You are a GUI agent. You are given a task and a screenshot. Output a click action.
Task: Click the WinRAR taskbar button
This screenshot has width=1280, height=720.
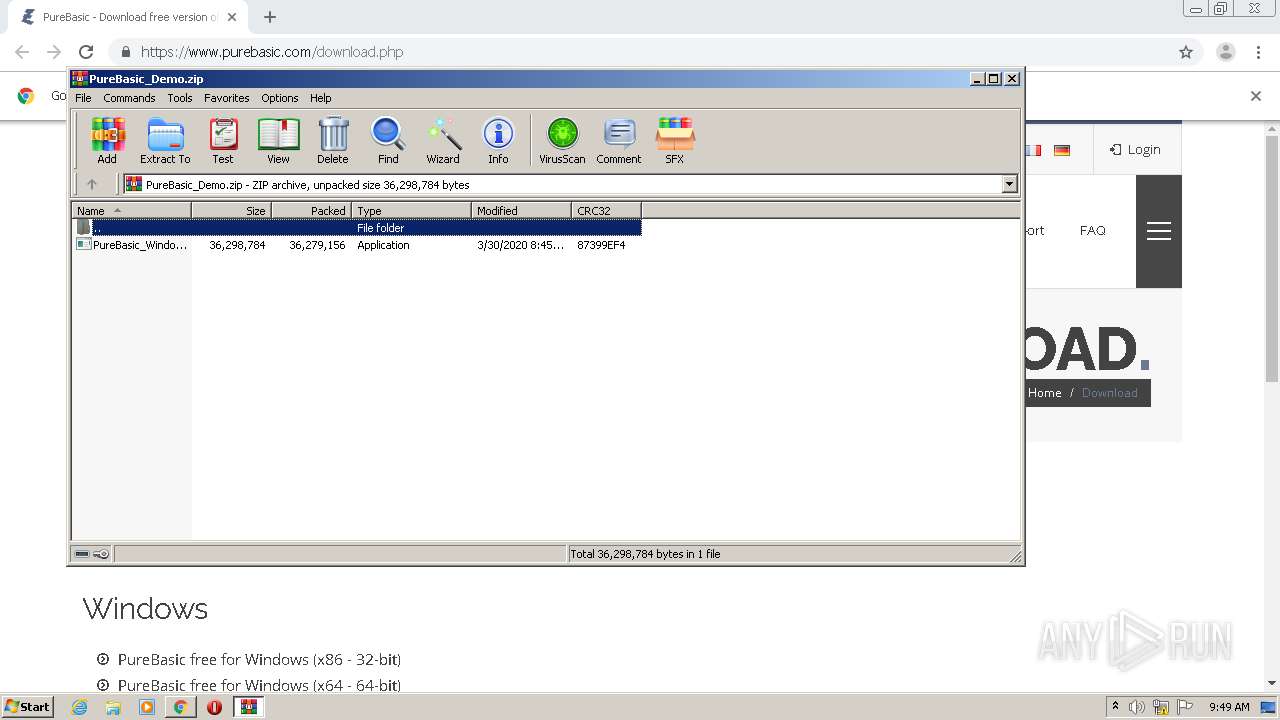point(248,707)
